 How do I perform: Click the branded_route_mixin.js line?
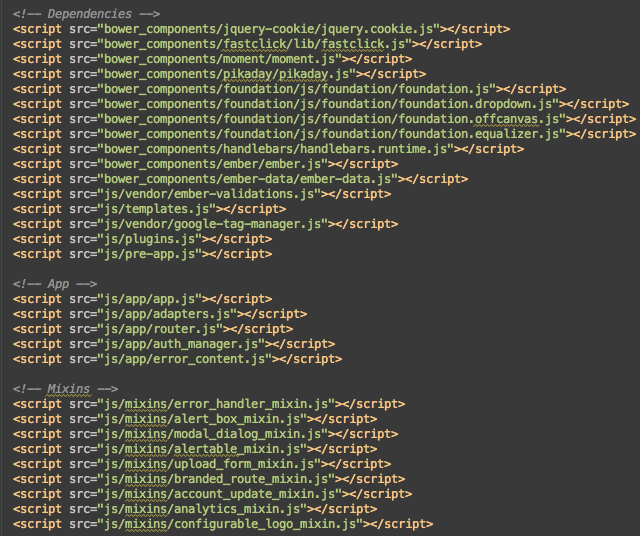[x=209, y=479]
